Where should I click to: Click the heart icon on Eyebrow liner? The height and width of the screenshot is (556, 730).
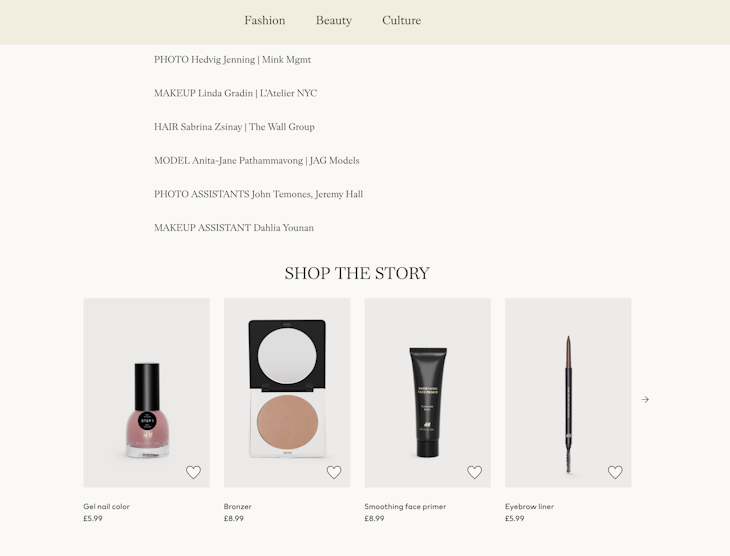[x=615, y=472]
